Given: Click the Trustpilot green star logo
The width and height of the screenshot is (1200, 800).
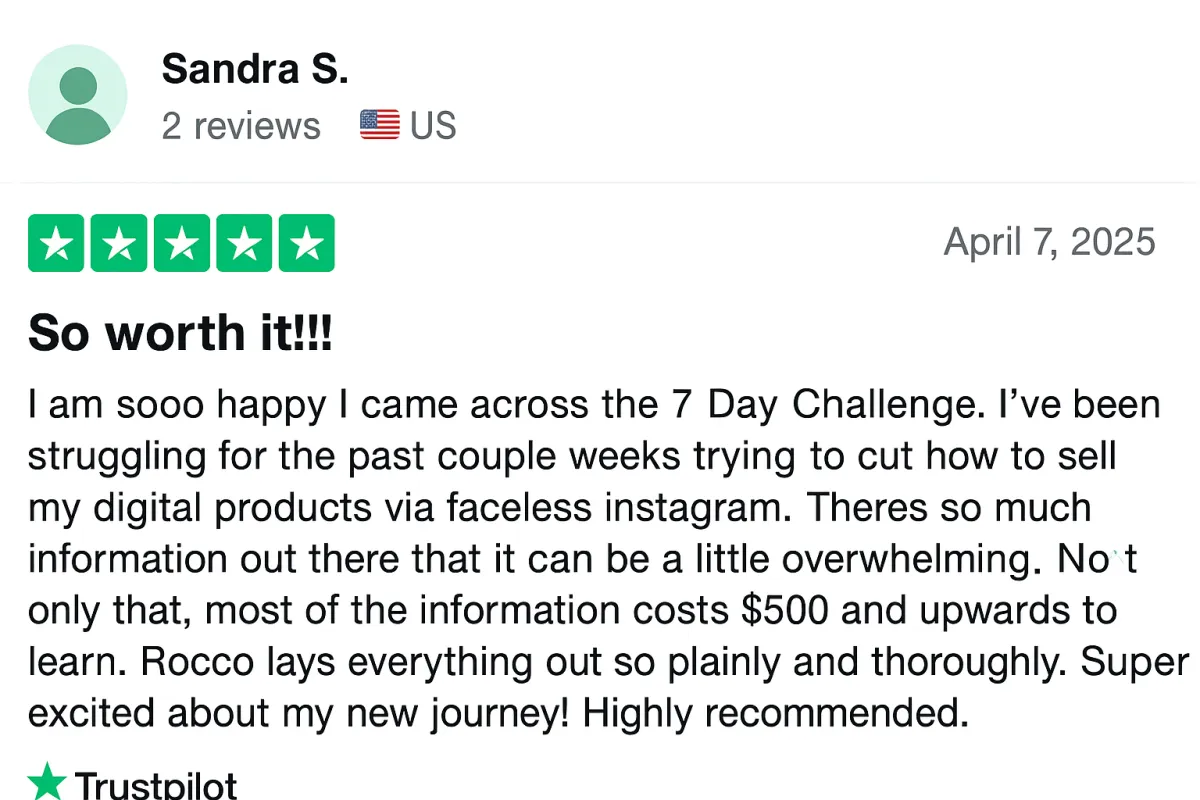Looking at the screenshot, I should [46, 782].
